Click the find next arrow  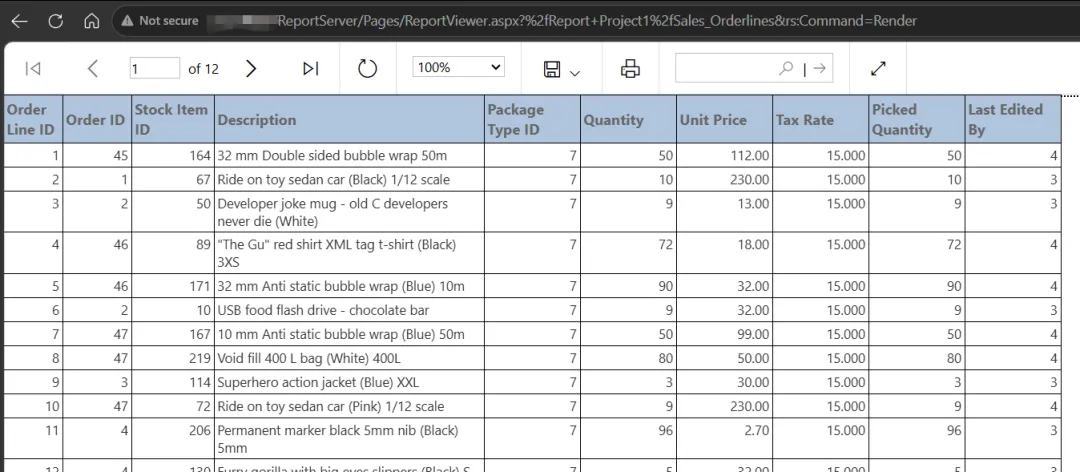(x=820, y=68)
